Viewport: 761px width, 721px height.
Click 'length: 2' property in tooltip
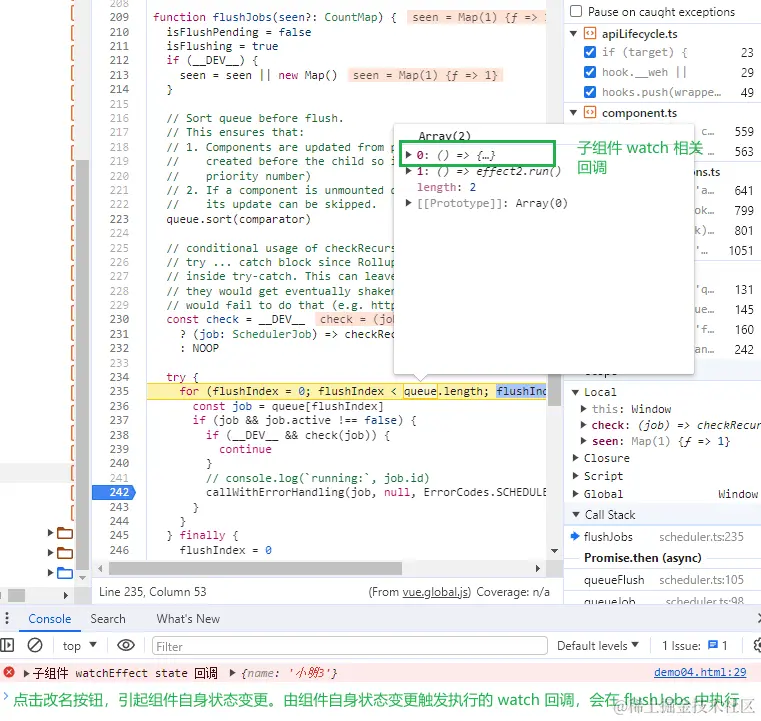point(447,187)
